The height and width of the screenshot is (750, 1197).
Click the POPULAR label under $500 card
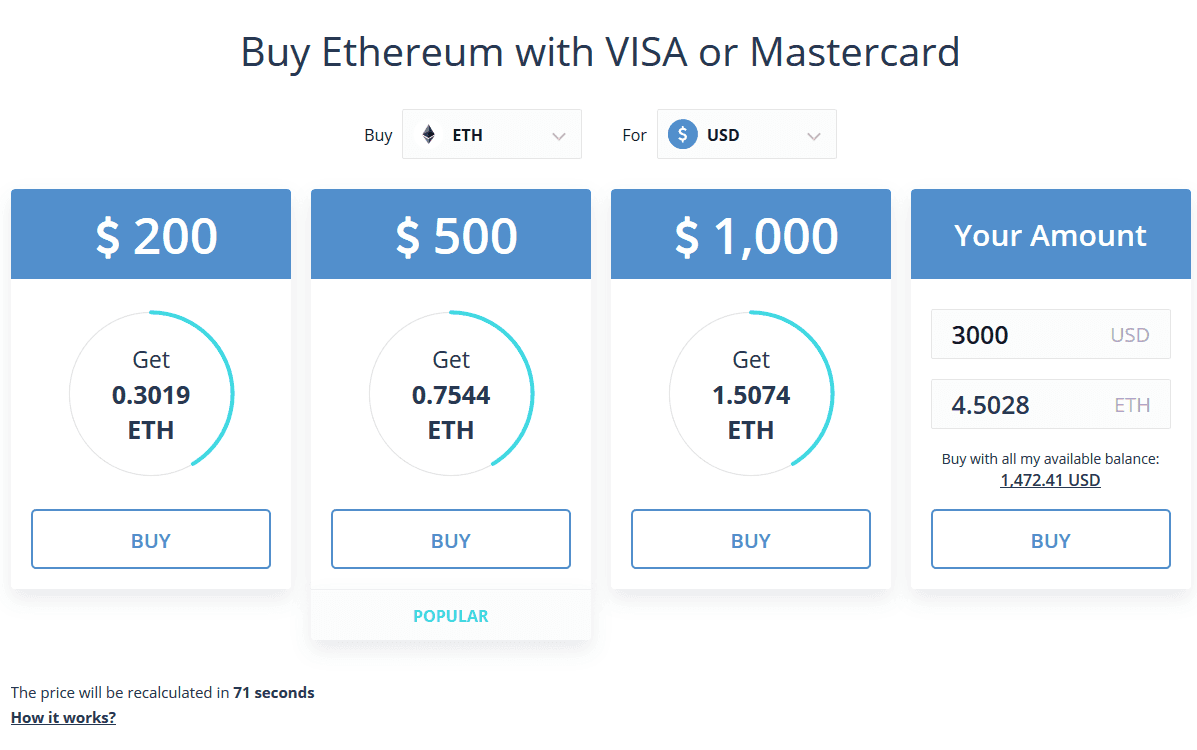coord(451,616)
